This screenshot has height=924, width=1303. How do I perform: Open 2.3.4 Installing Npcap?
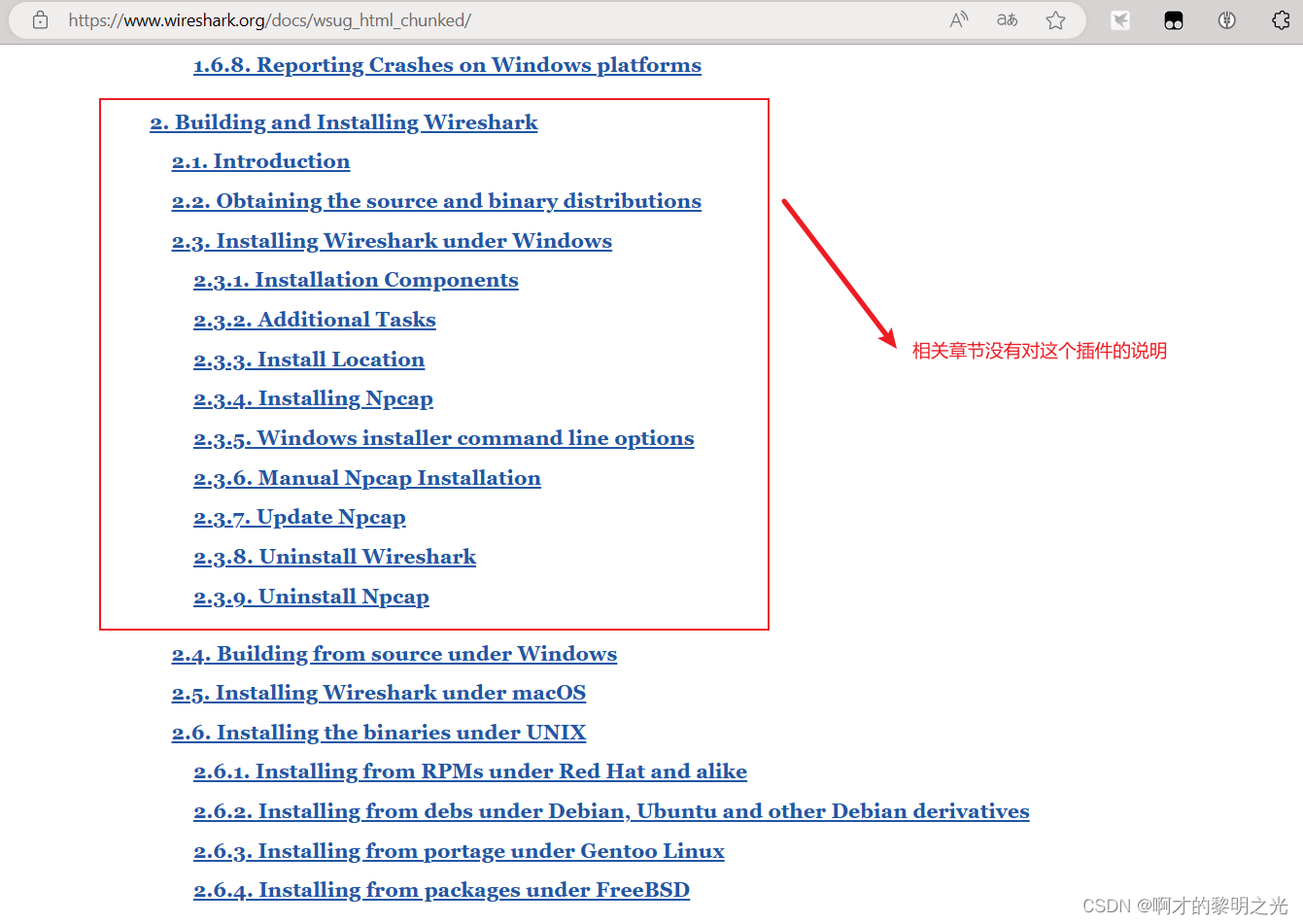coord(313,398)
